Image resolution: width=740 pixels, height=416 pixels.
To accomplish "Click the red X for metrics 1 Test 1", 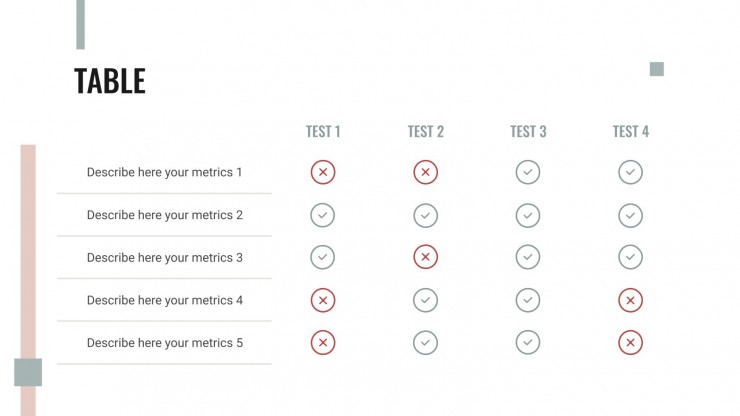I will (x=323, y=172).
